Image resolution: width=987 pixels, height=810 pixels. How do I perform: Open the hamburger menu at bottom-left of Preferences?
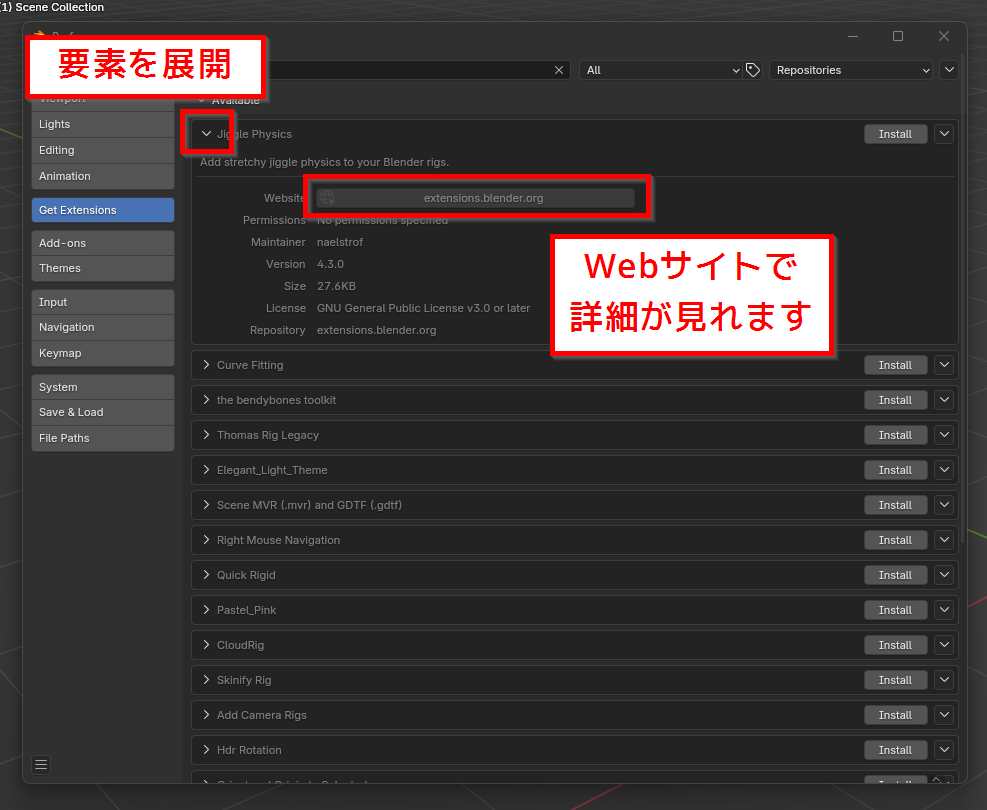(x=41, y=765)
